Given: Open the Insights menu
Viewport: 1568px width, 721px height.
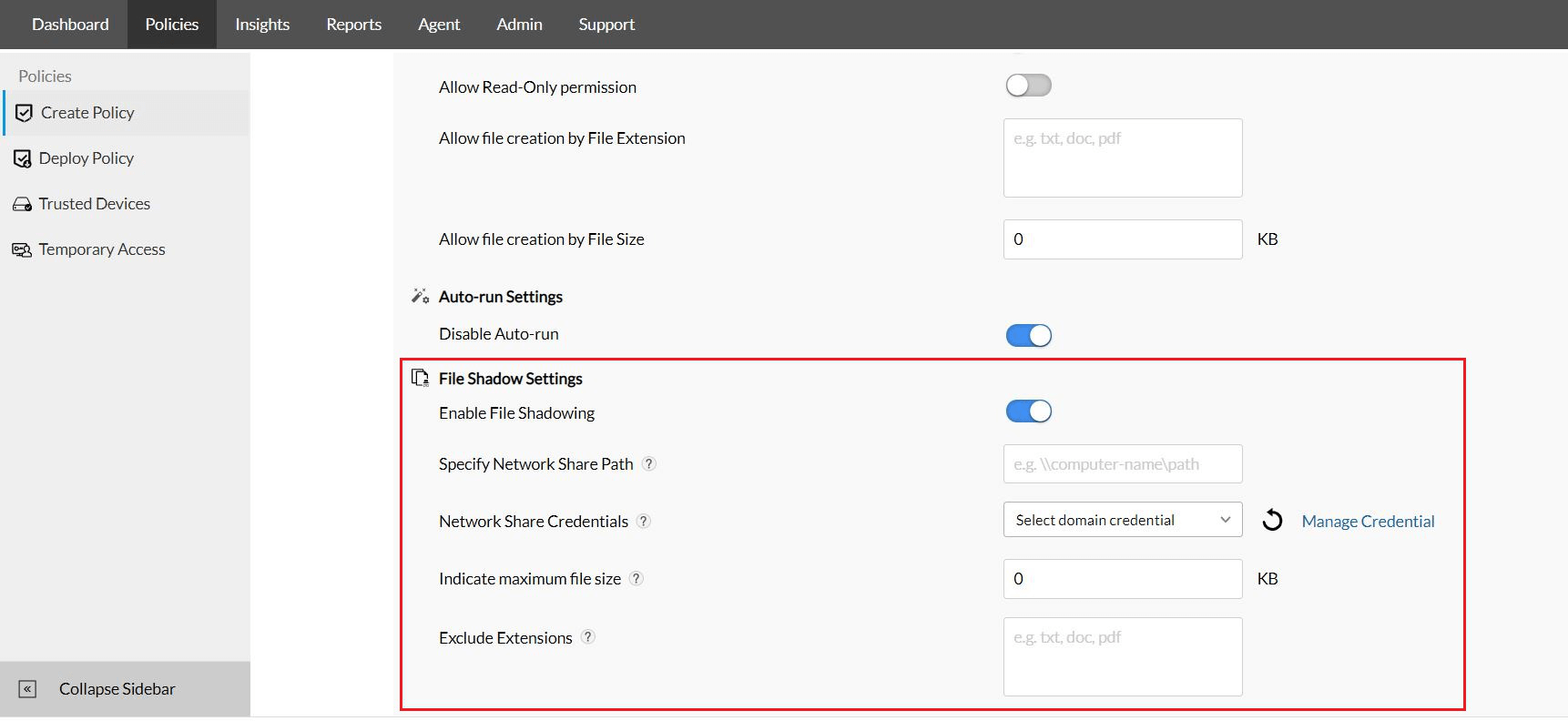Looking at the screenshot, I should (262, 25).
